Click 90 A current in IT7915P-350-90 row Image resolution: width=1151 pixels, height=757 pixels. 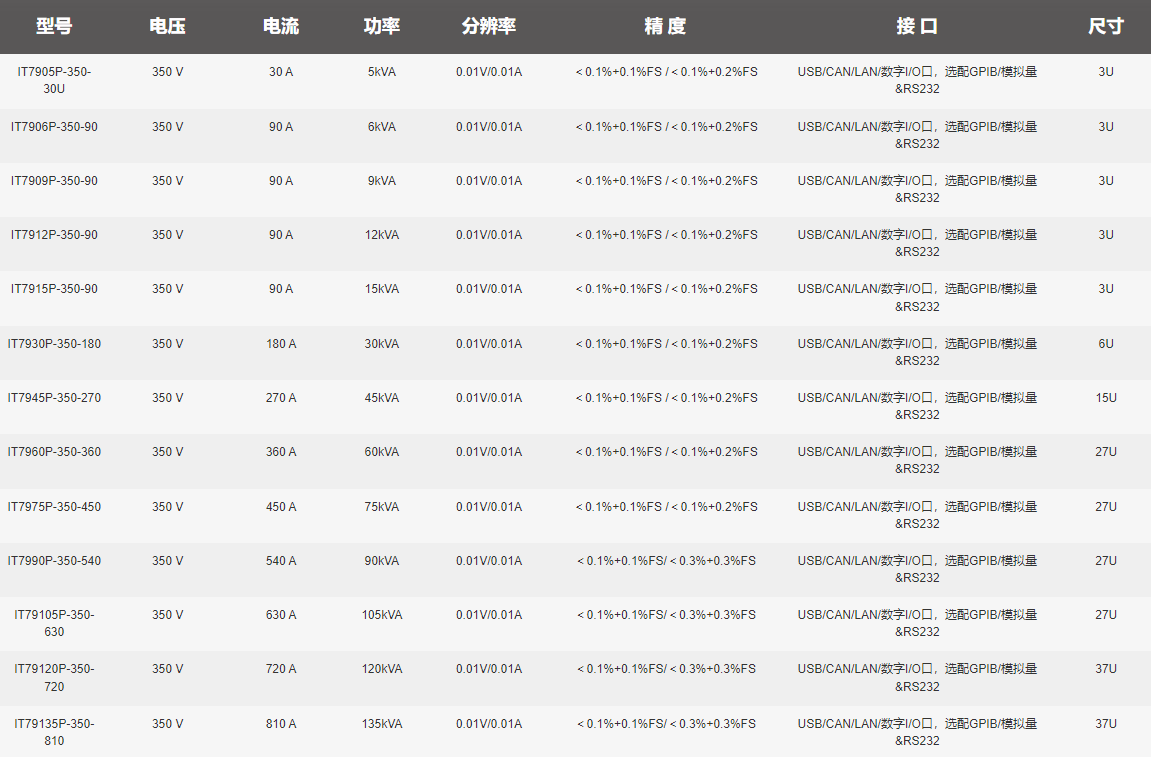pyautogui.click(x=281, y=289)
